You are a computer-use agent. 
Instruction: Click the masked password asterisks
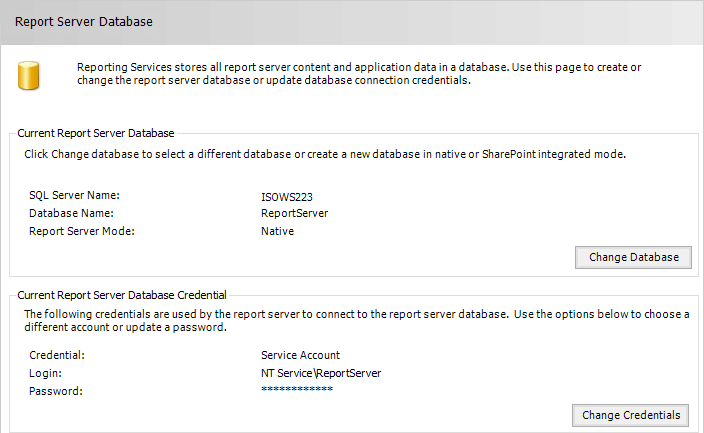click(x=297, y=389)
